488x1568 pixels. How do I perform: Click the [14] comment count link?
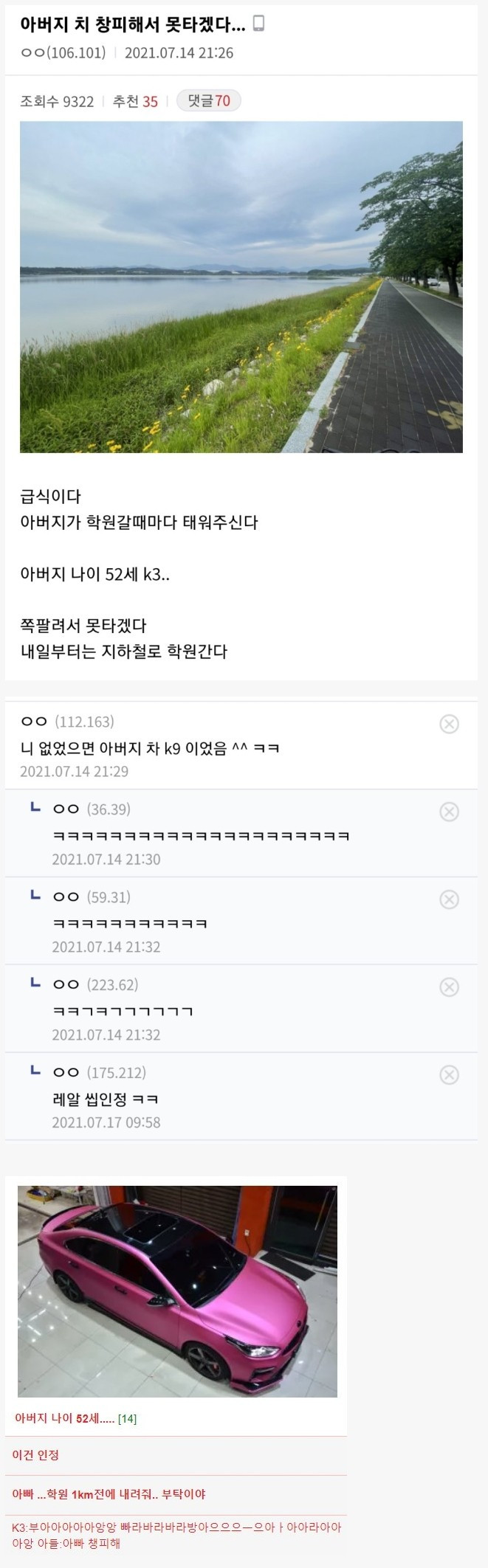(x=128, y=1418)
